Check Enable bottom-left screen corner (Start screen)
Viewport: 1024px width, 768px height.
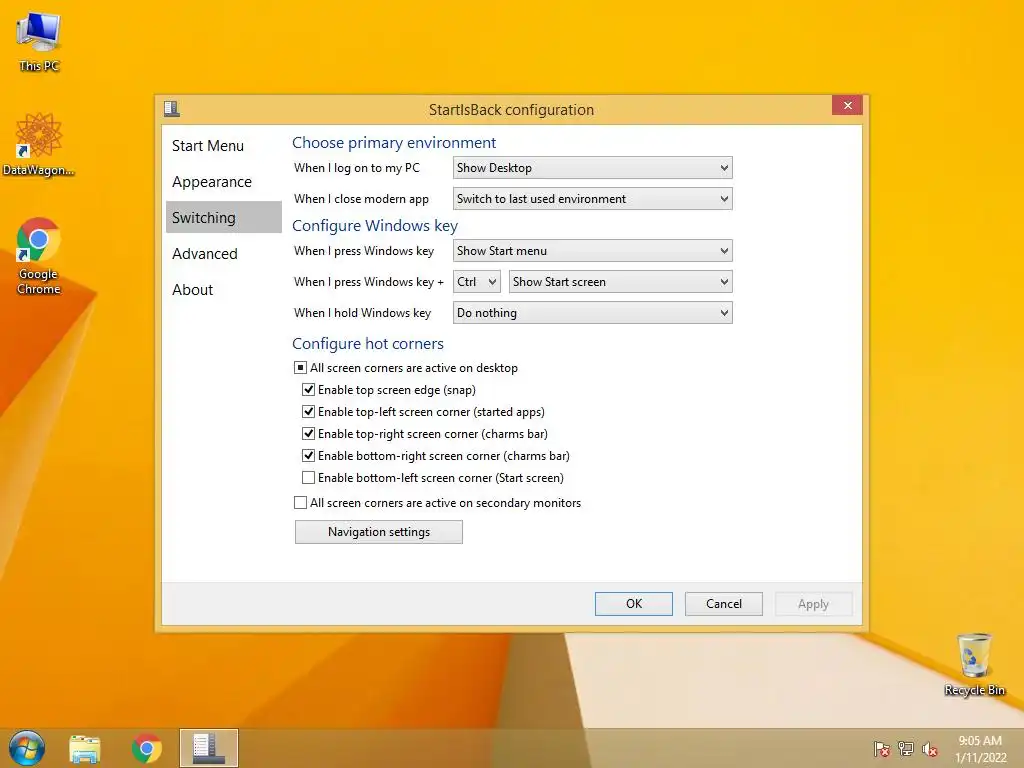pos(308,478)
